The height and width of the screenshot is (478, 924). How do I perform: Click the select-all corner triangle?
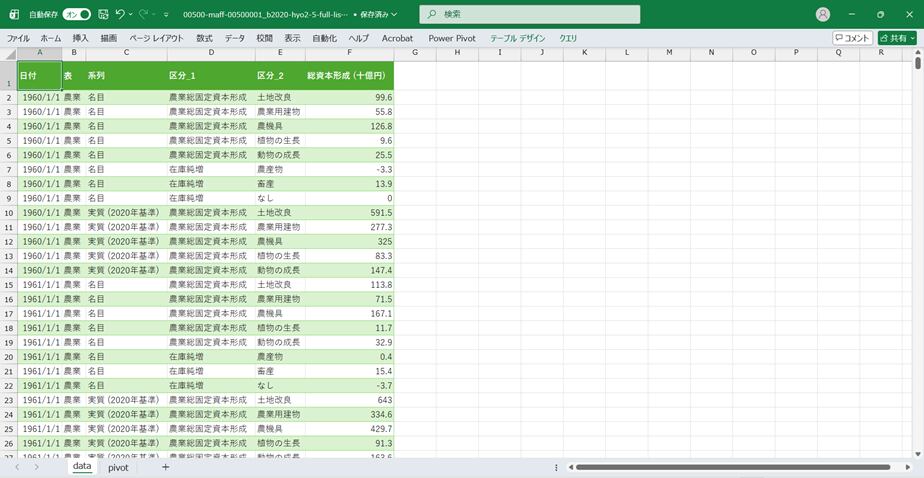point(9,52)
